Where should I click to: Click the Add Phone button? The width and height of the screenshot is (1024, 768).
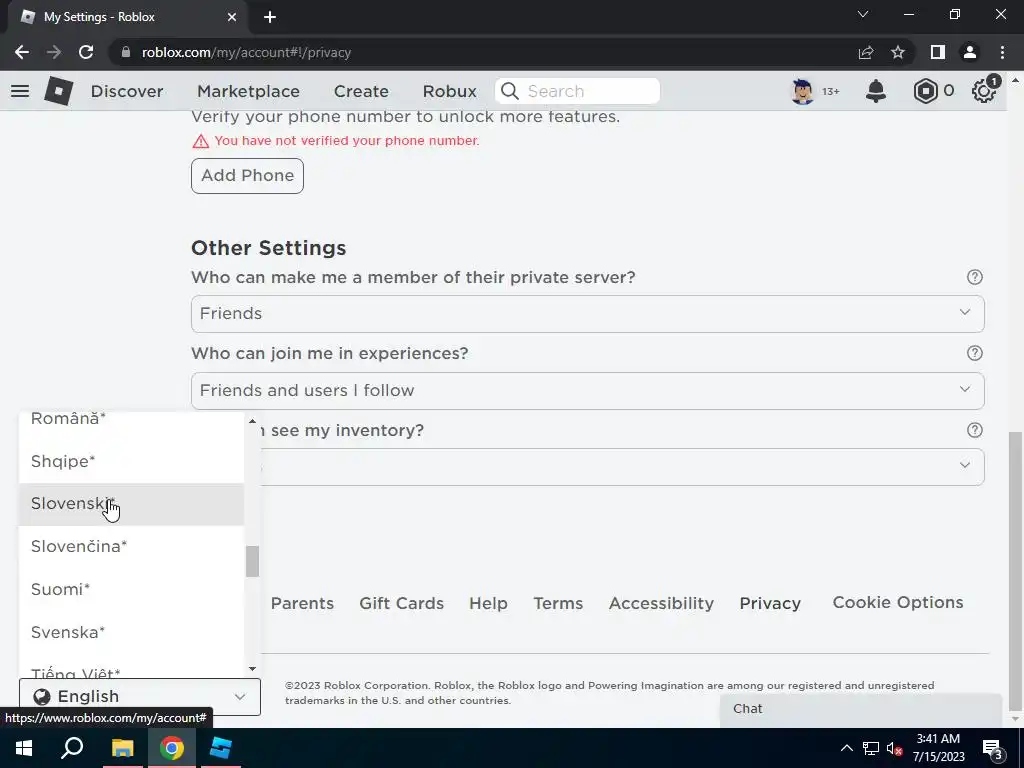[x=248, y=176]
